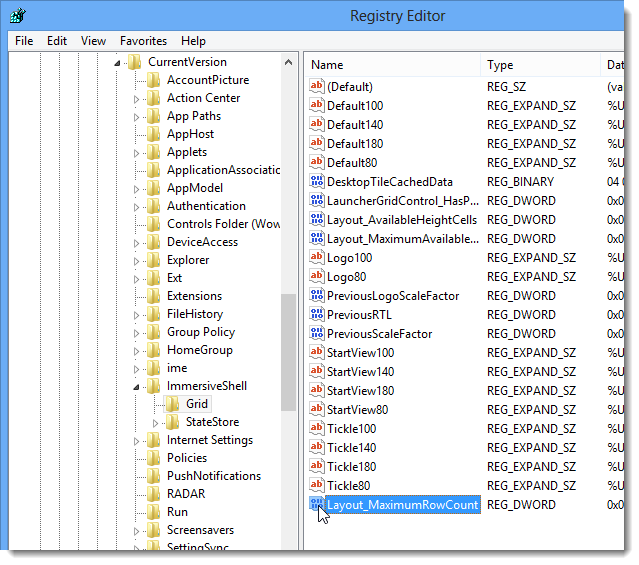Click the icon of Layout_MaximumRowCount value

point(317,505)
